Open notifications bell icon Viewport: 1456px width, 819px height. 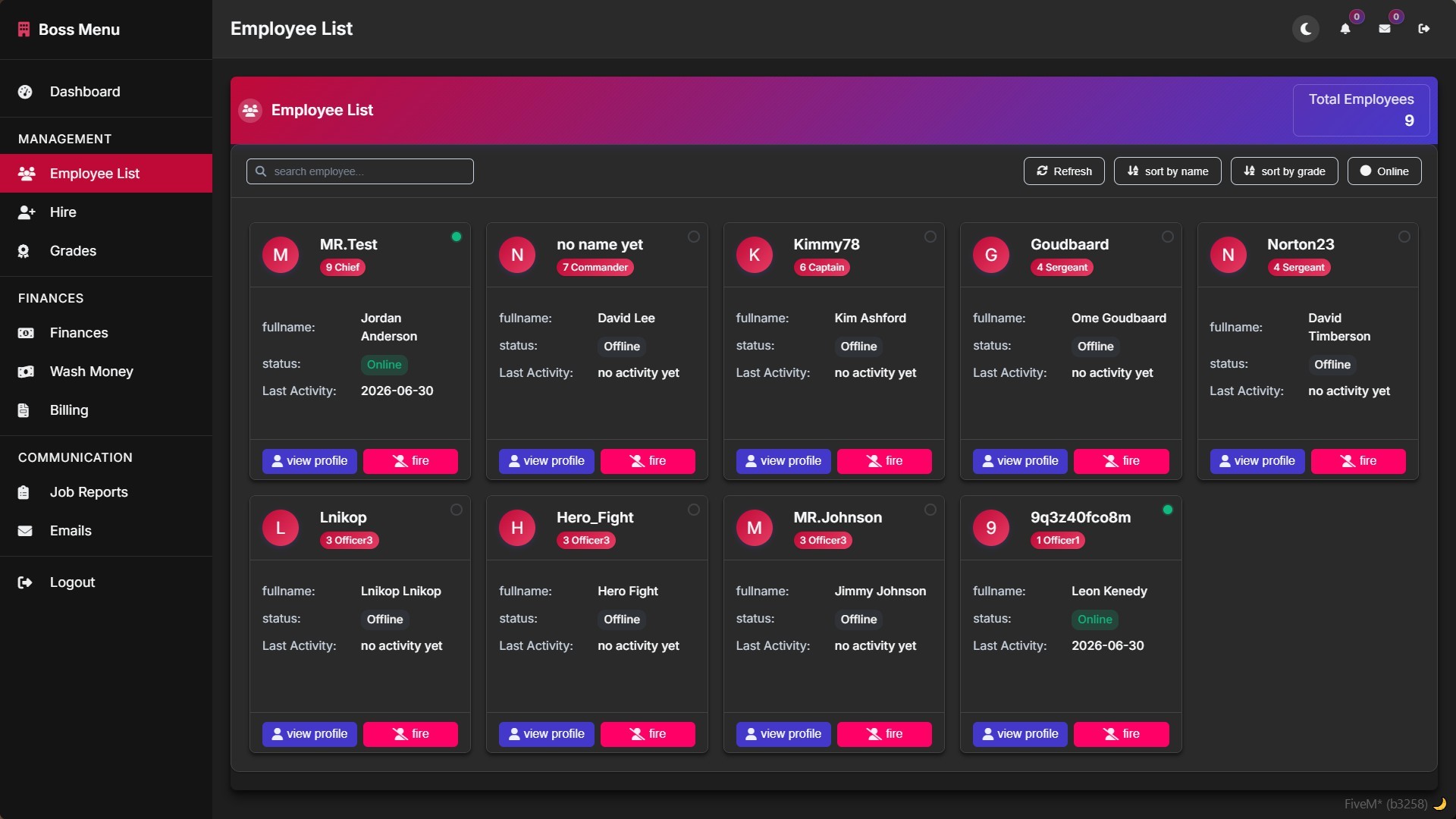tap(1345, 29)
